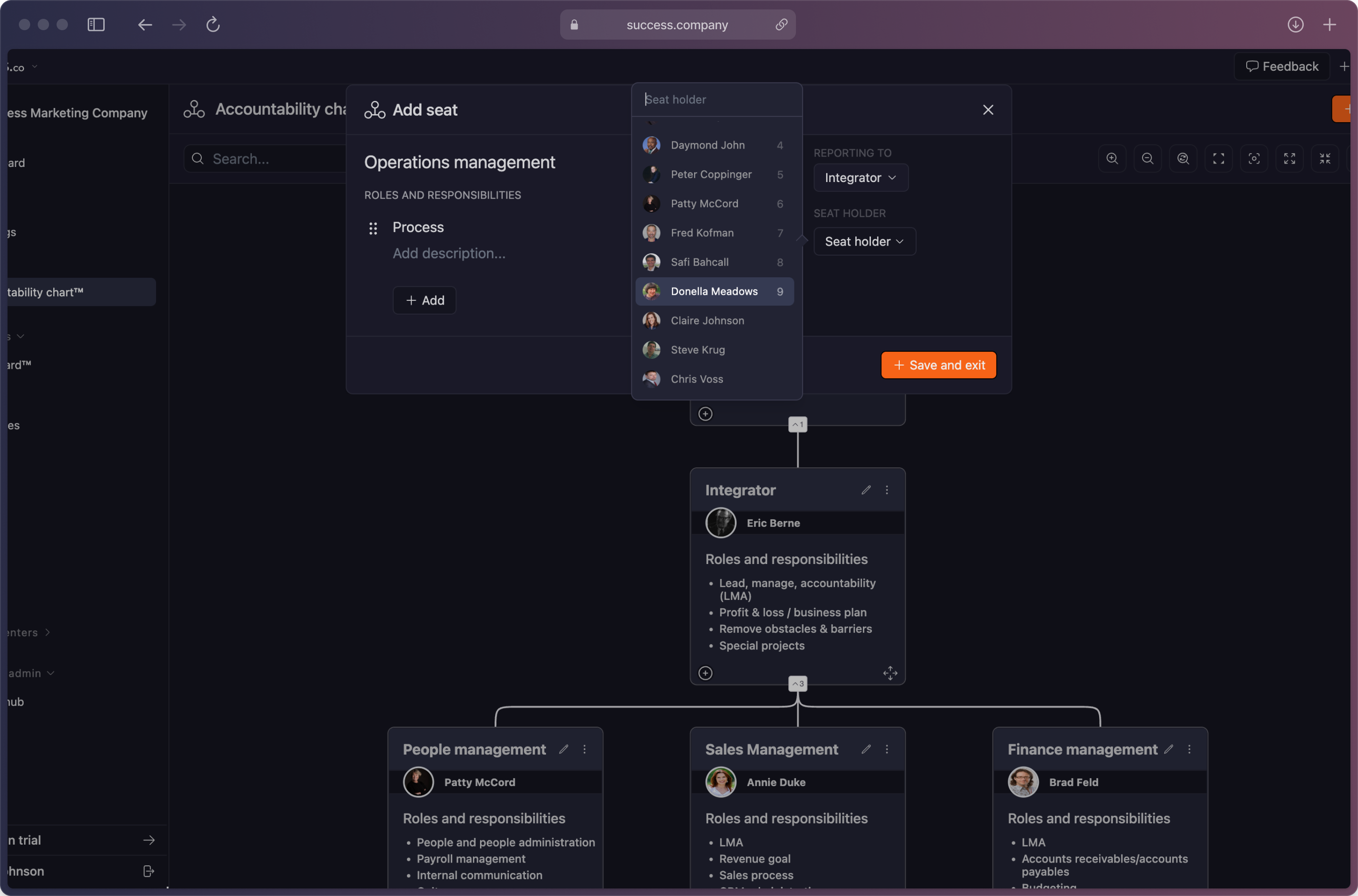The image size is (1358, 896).
Task: Edit the Integrator seat pencil icon
Action: pyautogui.click(x=866, y=489)
